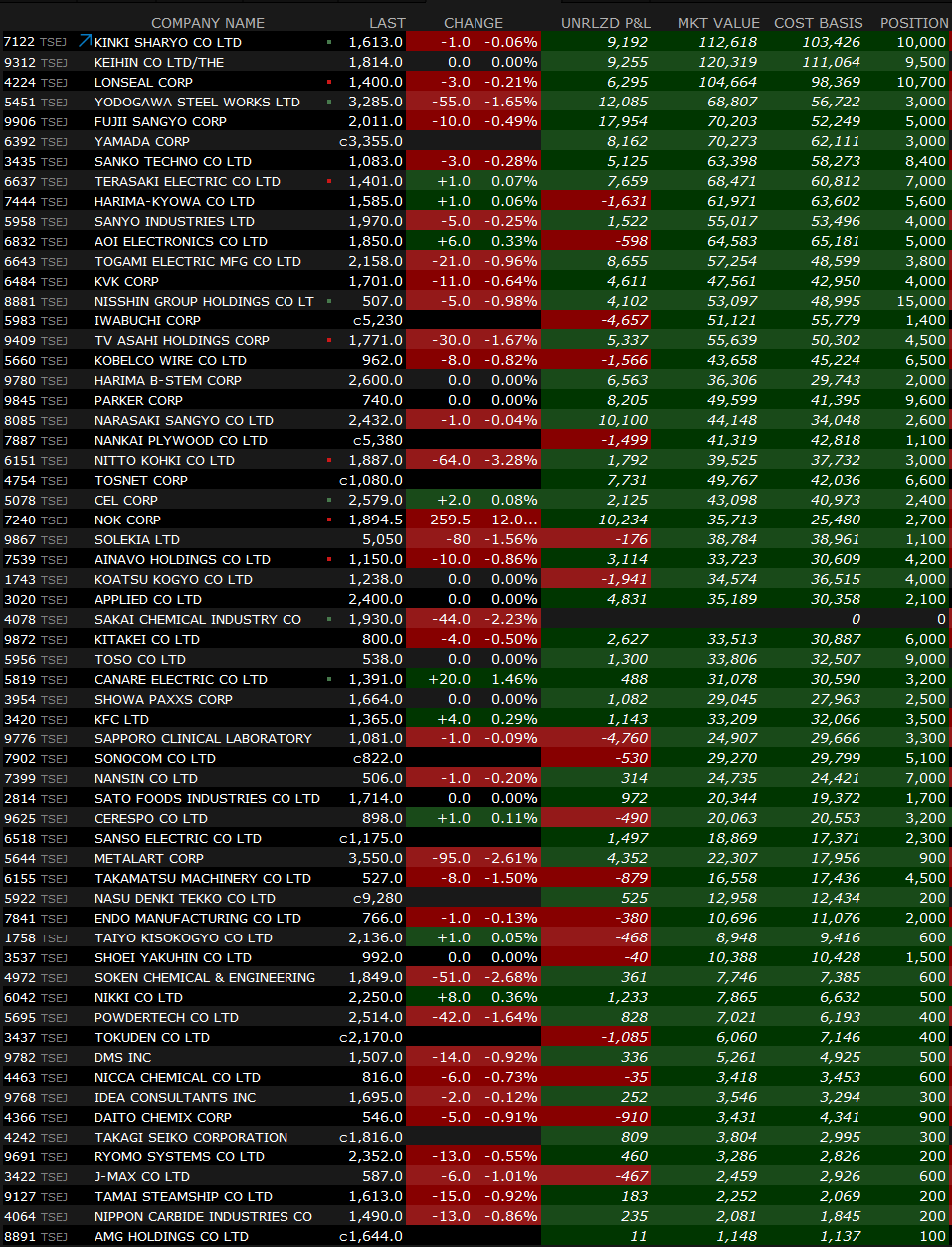The width and height of the screenshot is (952, 1247).
Task: Click TAKAGI SEIKO CORPORATION name
Action: coord(190,1137)
